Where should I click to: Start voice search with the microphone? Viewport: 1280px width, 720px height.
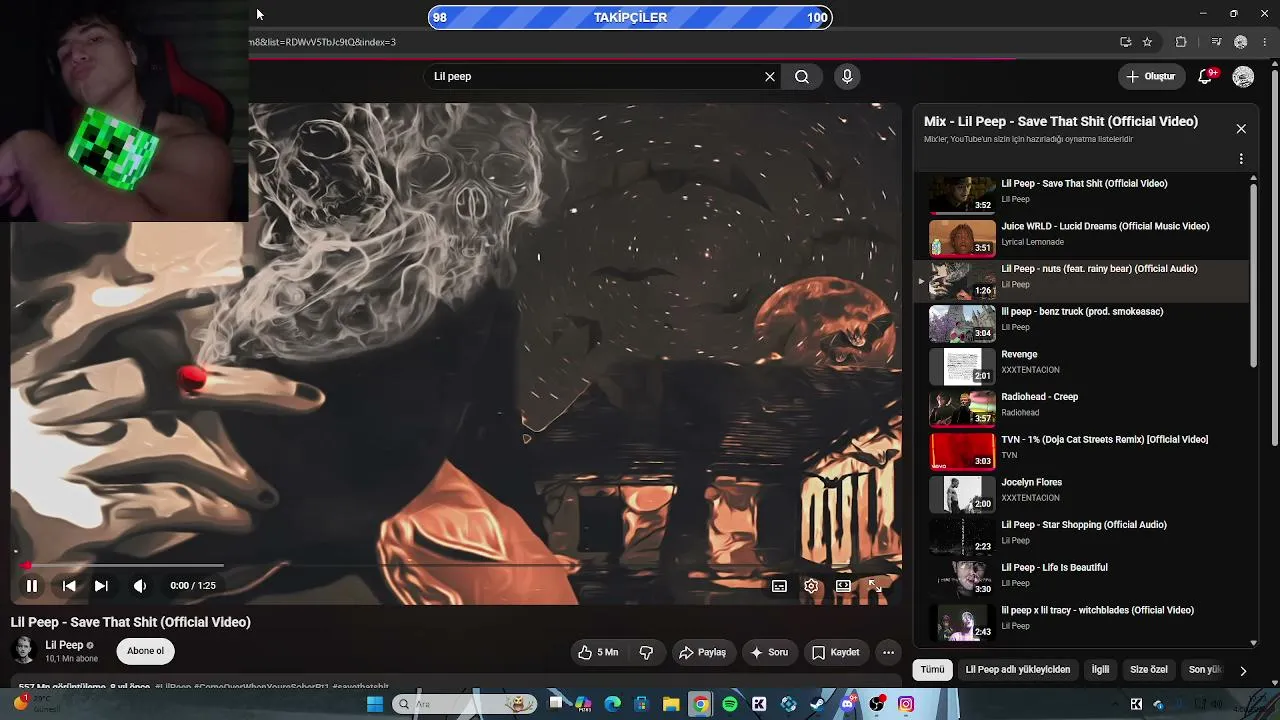[x=847, y=76]
